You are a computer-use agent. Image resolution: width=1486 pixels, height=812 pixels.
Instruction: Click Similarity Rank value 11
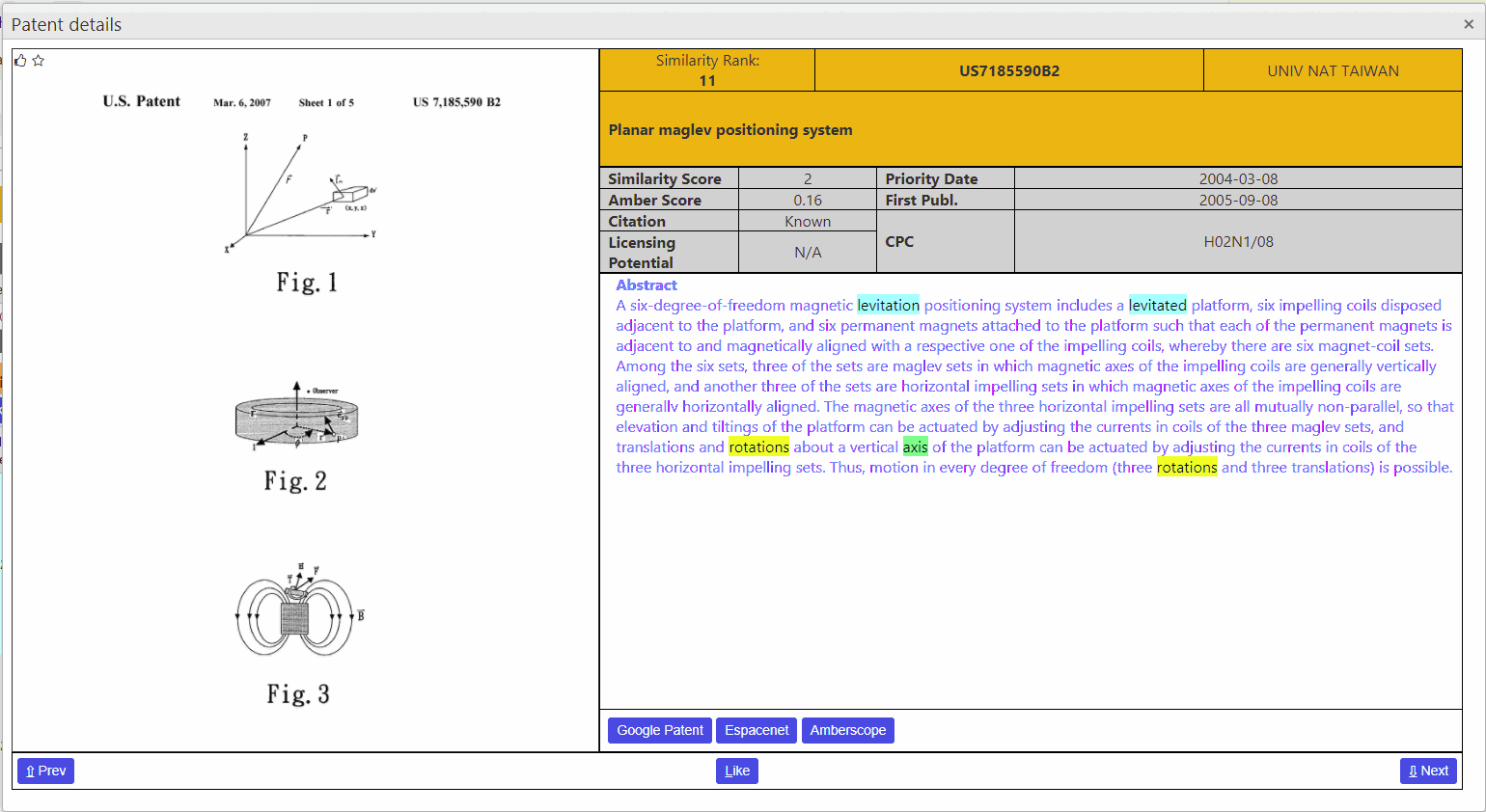click(x=707, y=81)
